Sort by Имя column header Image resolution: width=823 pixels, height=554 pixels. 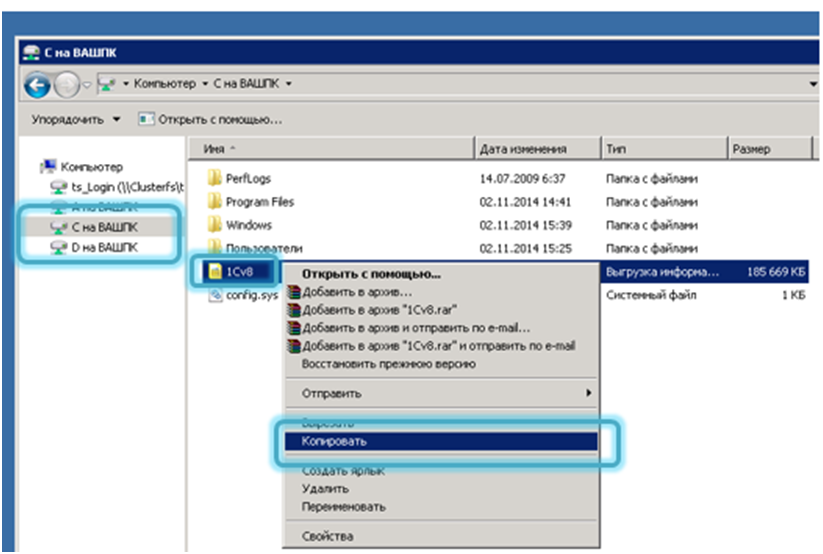(x=331, y=149)
